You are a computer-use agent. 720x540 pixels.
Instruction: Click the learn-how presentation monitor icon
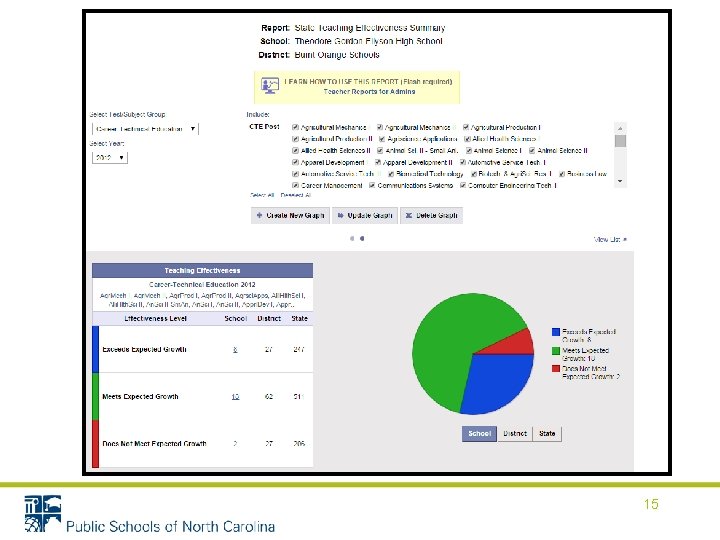(x=270, y=86)
